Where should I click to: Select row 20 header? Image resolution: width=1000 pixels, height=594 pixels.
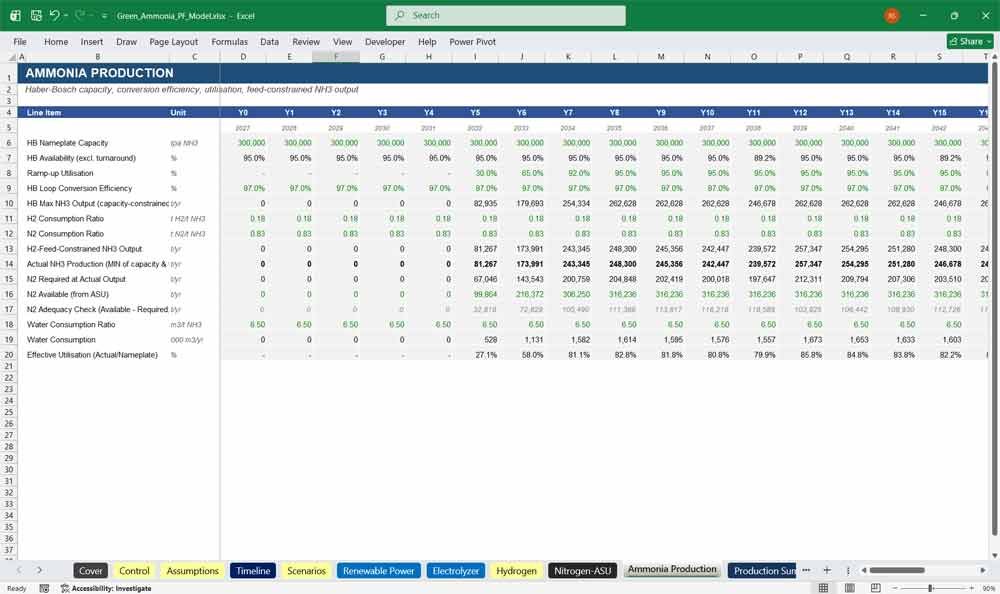[9, 355]
